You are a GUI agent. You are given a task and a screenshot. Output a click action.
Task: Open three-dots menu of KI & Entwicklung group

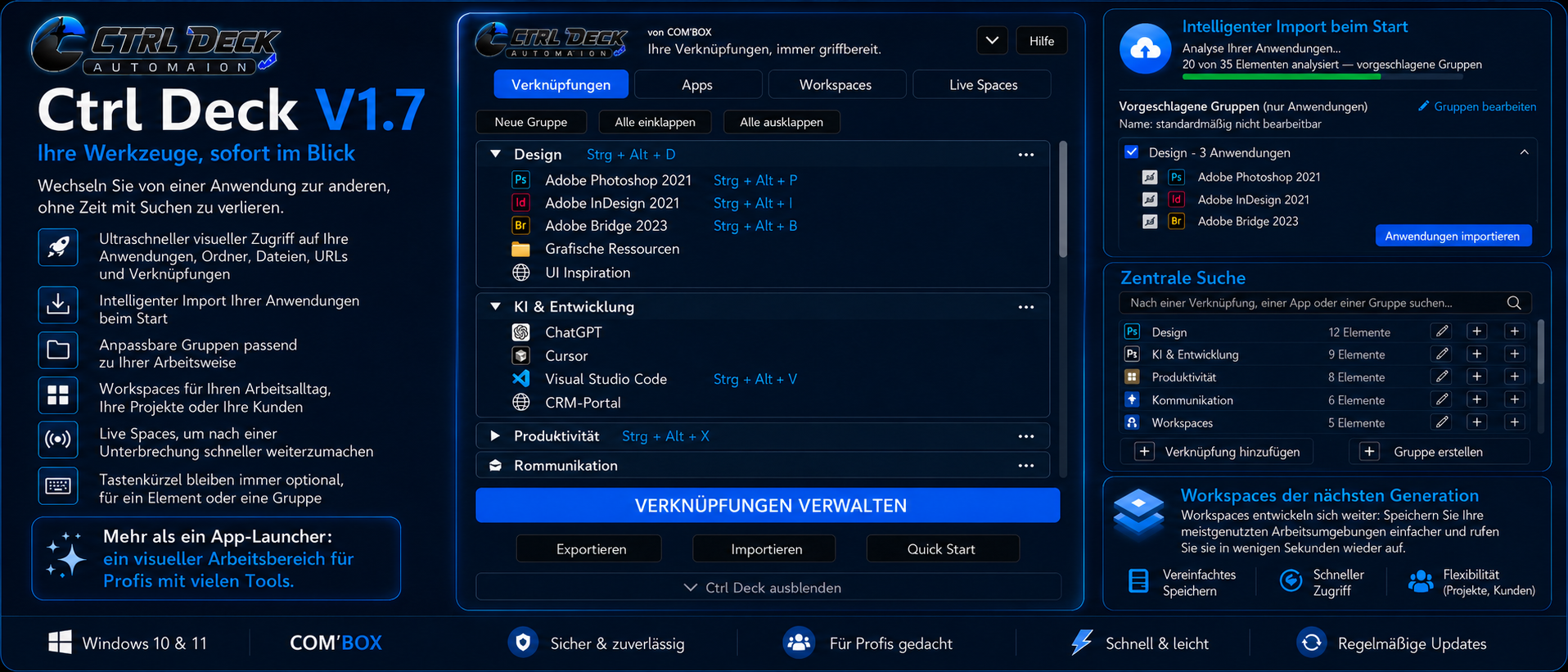click(x=1026, y=307)
